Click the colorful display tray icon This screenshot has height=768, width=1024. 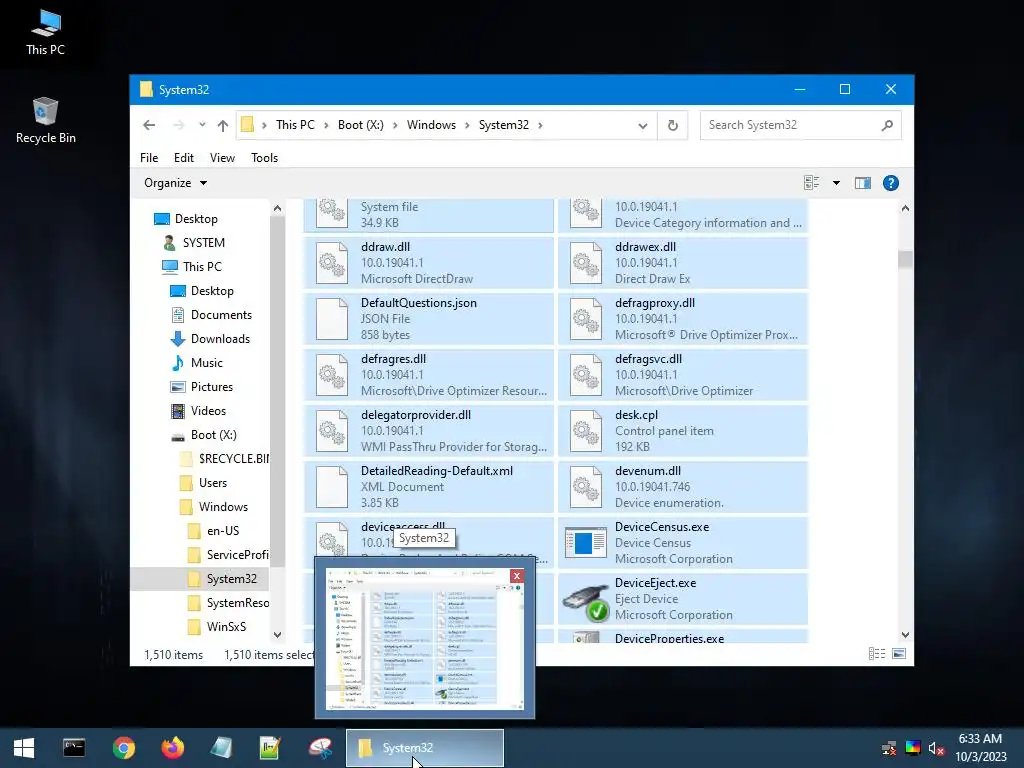point(913,748)
